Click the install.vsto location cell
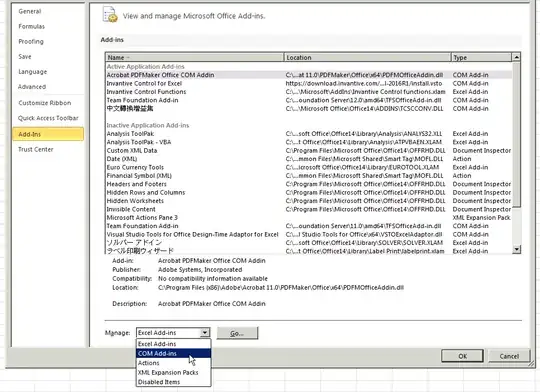Screen dimensions: 540x392 [x=364, y=84]
